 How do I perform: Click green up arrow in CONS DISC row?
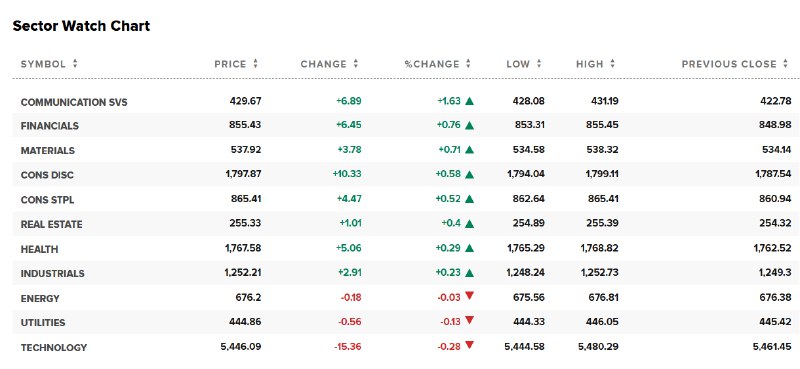[x=469, y=175]
